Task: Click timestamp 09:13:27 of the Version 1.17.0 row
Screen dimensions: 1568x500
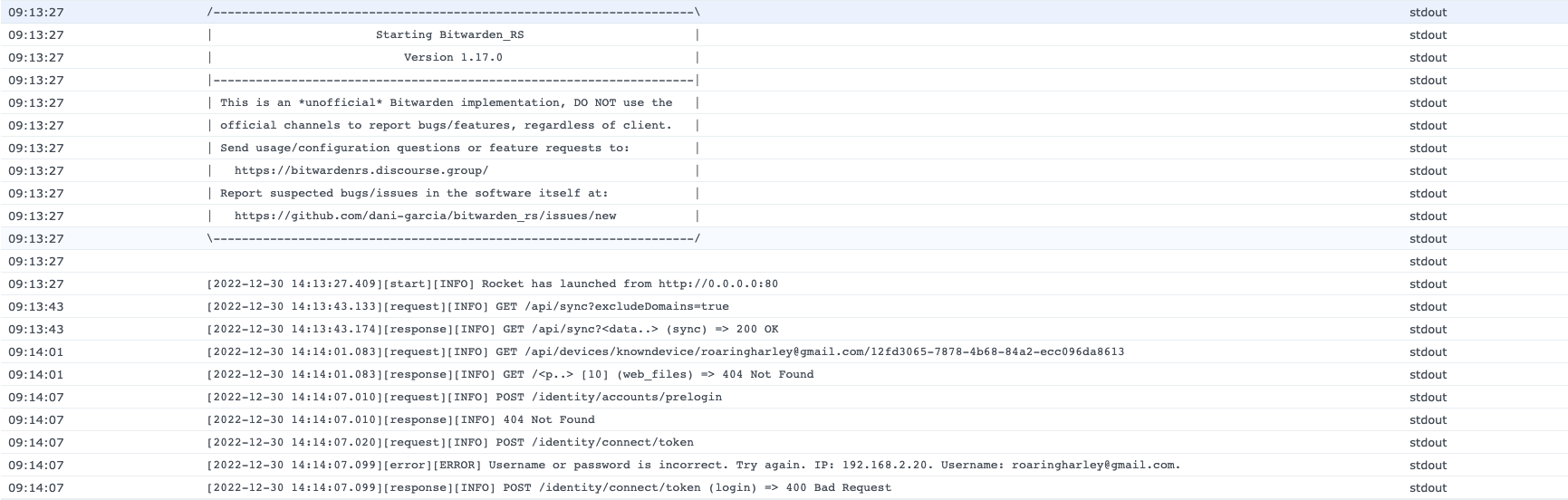Action: tap(36, 57)
